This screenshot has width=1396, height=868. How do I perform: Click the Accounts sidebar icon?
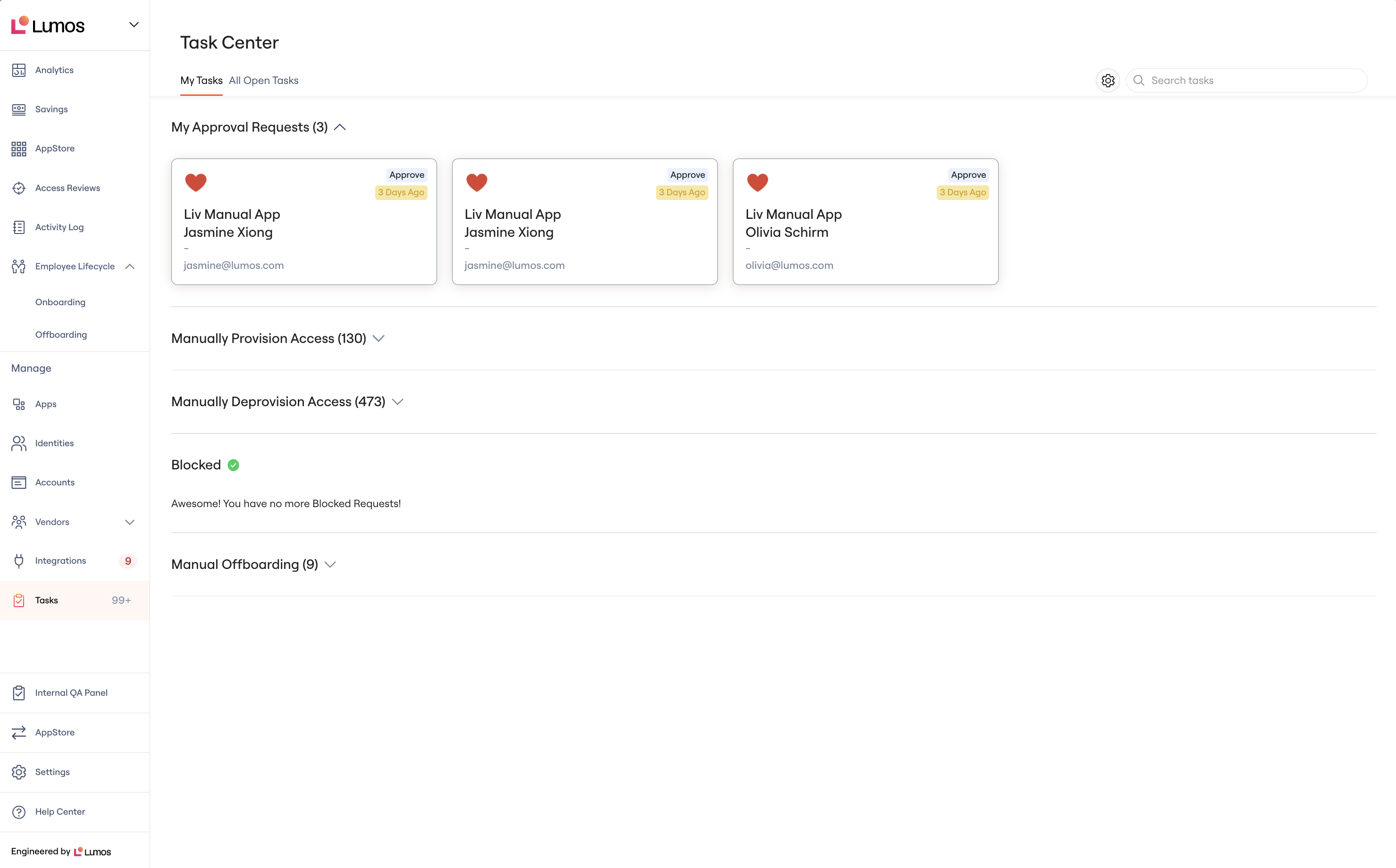(19, 482)
